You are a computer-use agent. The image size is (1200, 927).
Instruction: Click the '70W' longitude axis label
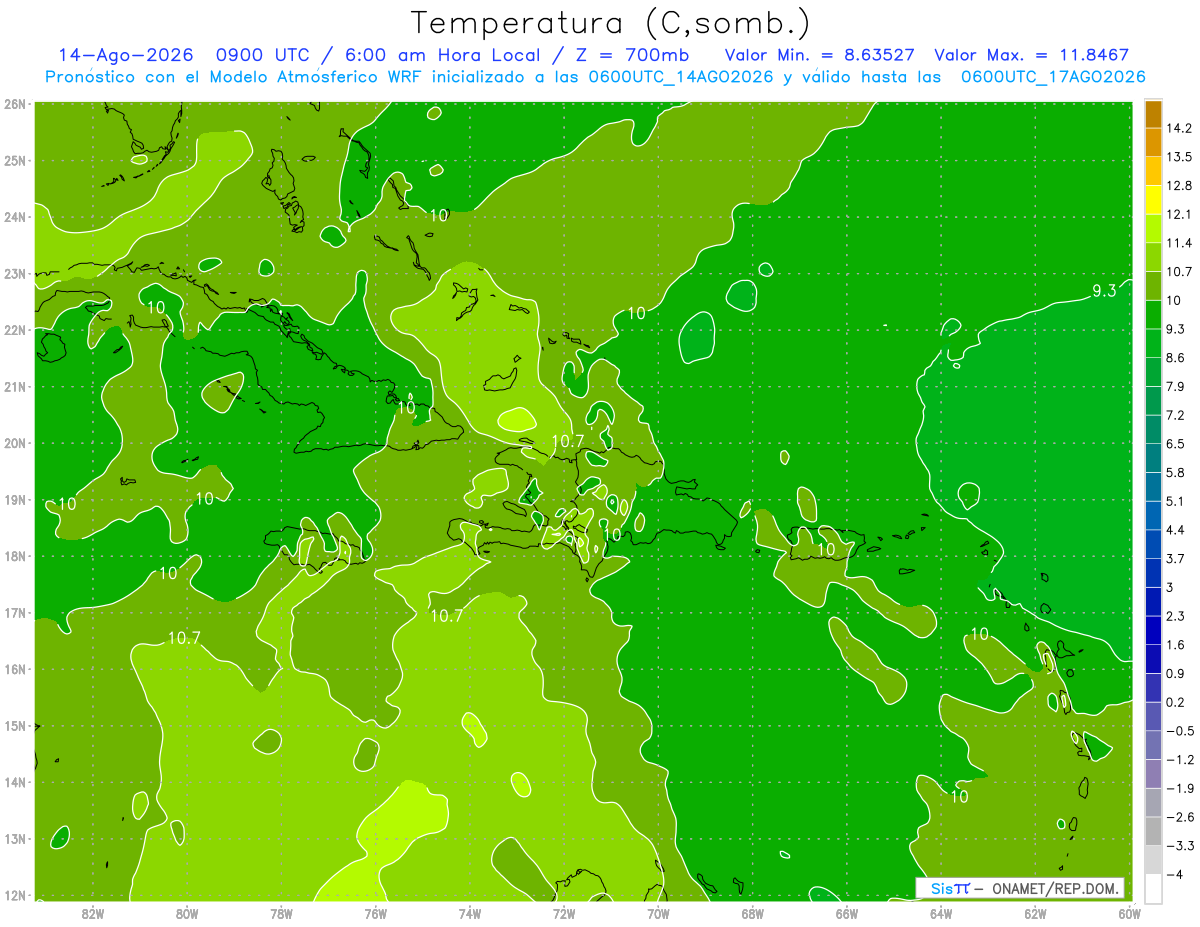tap(658, 913)
